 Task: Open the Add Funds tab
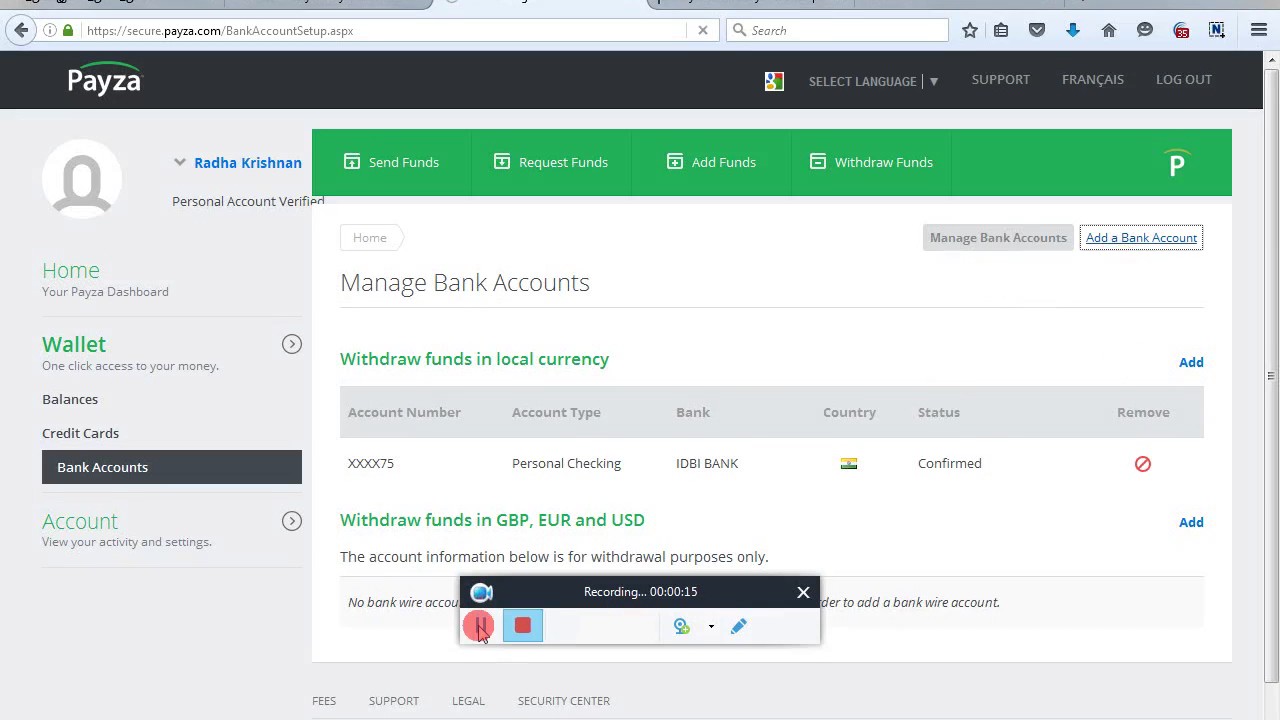pos(712,162)
